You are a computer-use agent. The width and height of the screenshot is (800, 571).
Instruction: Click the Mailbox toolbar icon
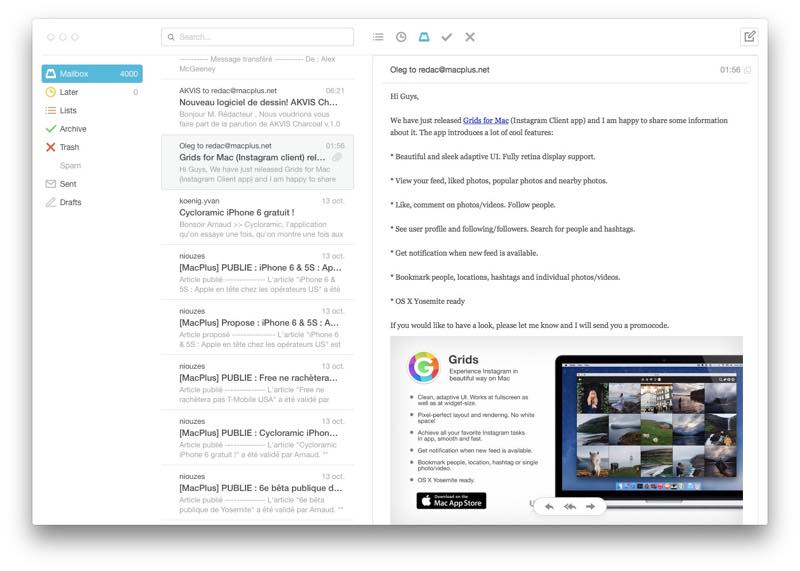point(424,37)
